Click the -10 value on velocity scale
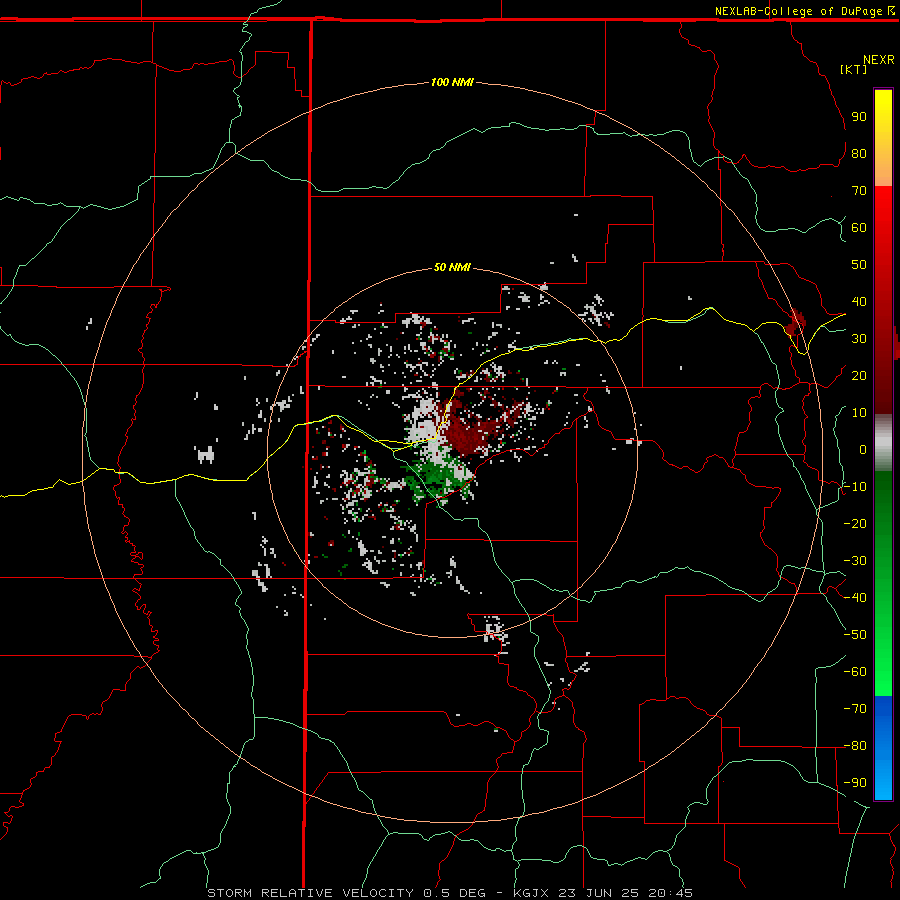This screenshot has height=900, width=900. 855,487
